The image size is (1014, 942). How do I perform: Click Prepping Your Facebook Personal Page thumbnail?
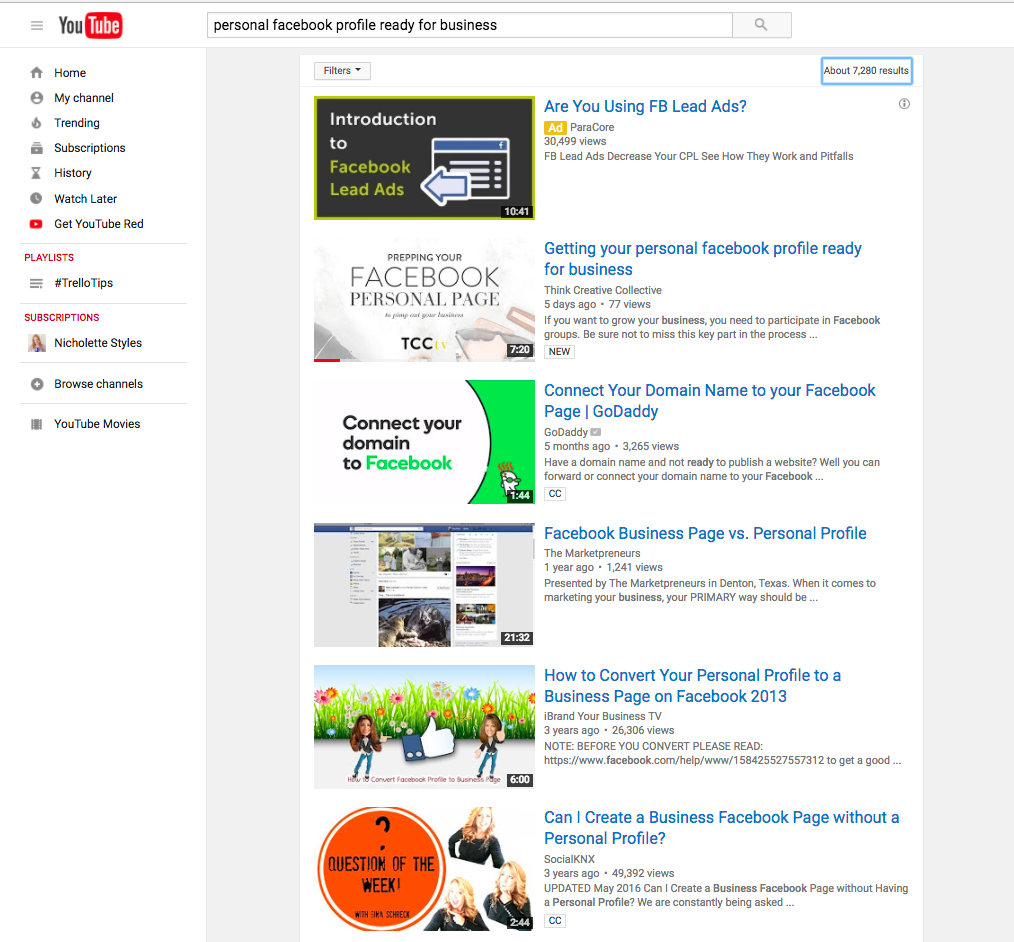[424, 300]
